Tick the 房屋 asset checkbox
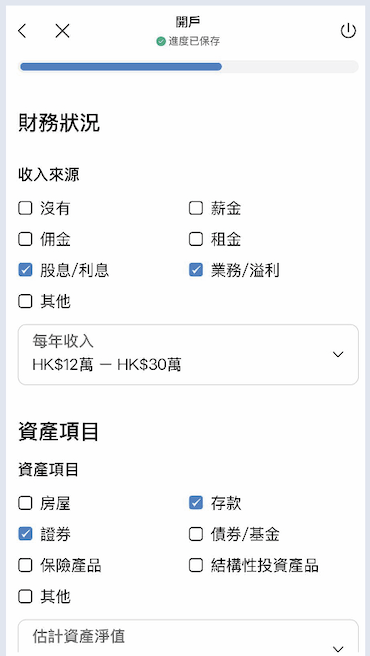The image size is (370, 656). (25, 503)
